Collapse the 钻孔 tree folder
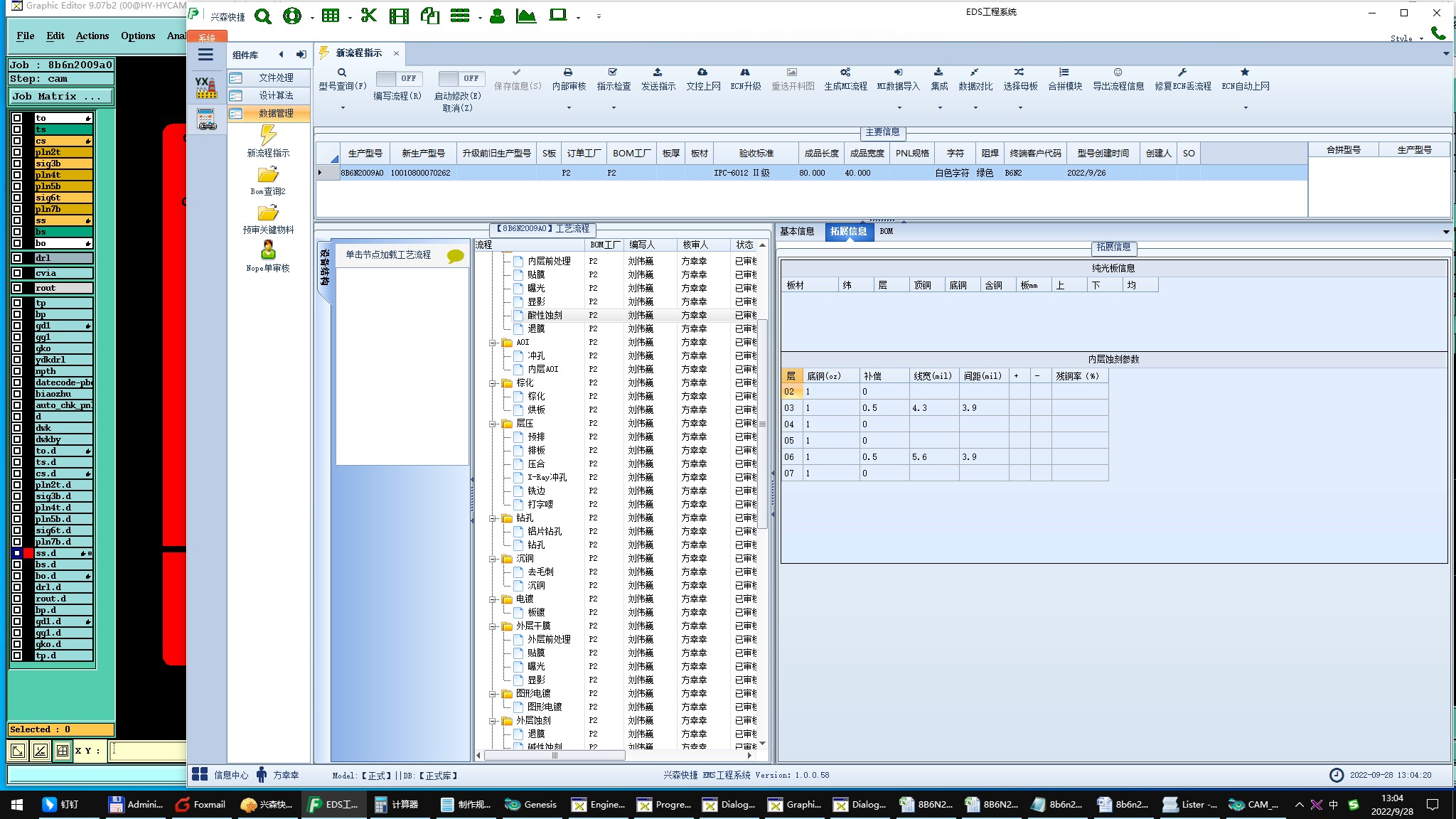 point(493,518)
